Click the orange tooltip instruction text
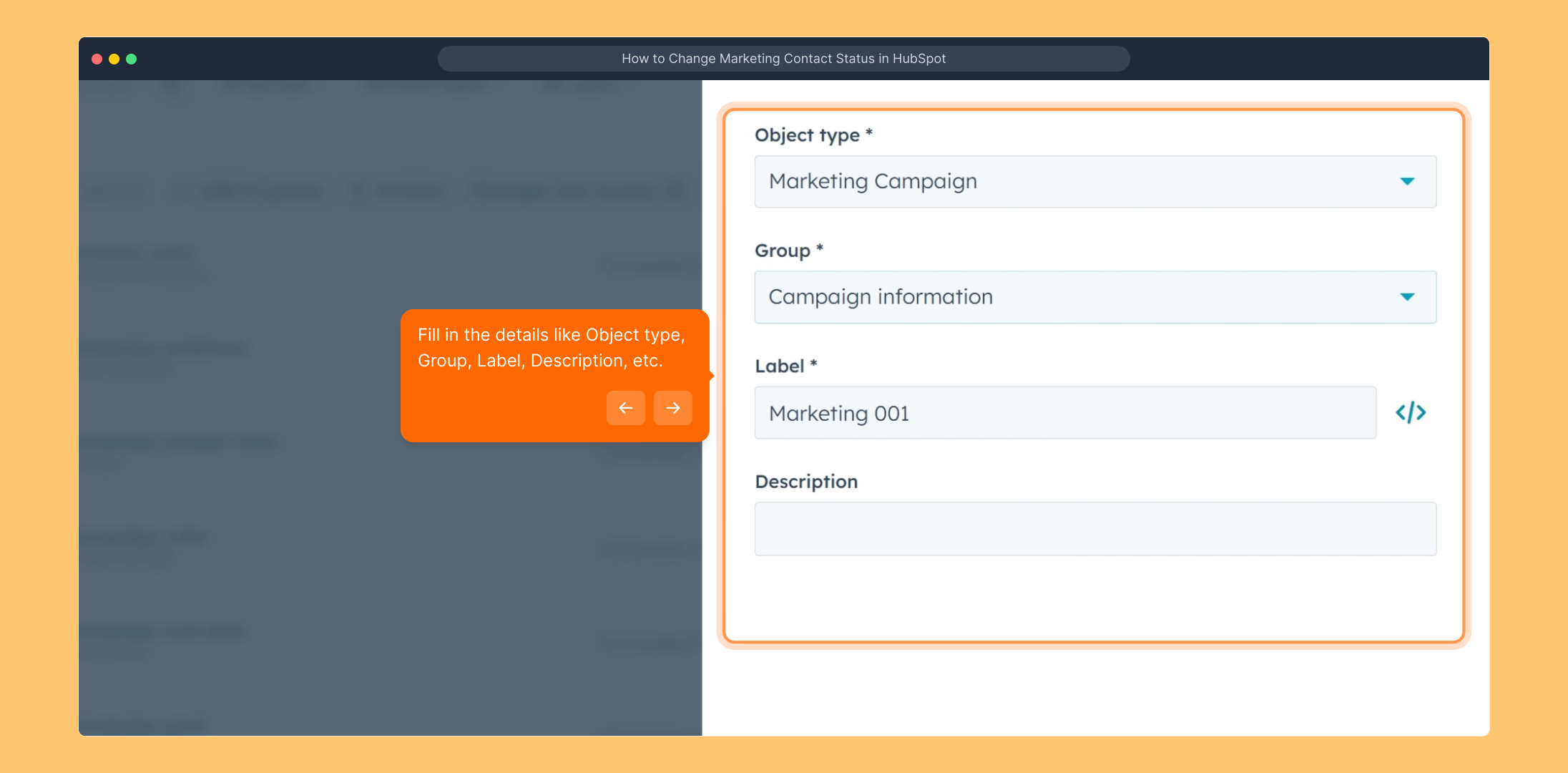Screen dimensions: 1568x773 (551, 348)
